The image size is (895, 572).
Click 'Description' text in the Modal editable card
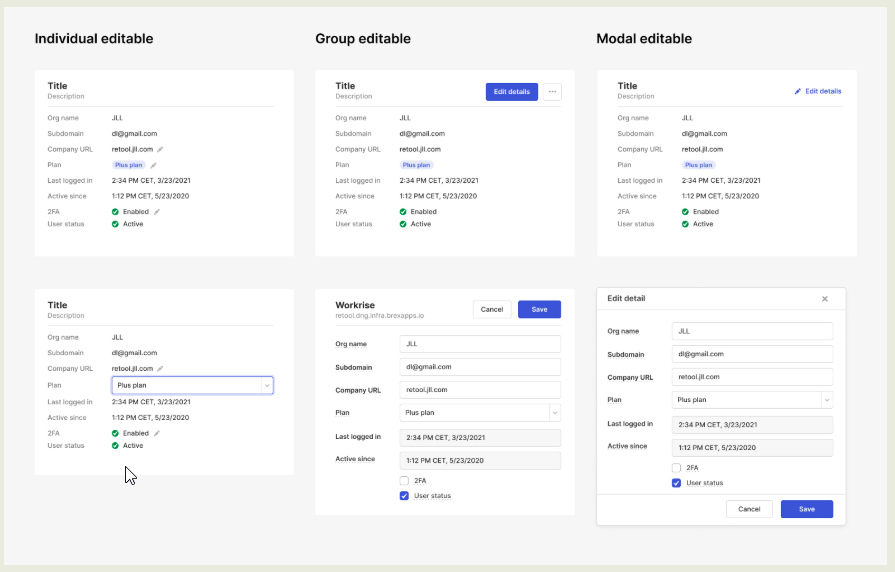click(636, 96)
